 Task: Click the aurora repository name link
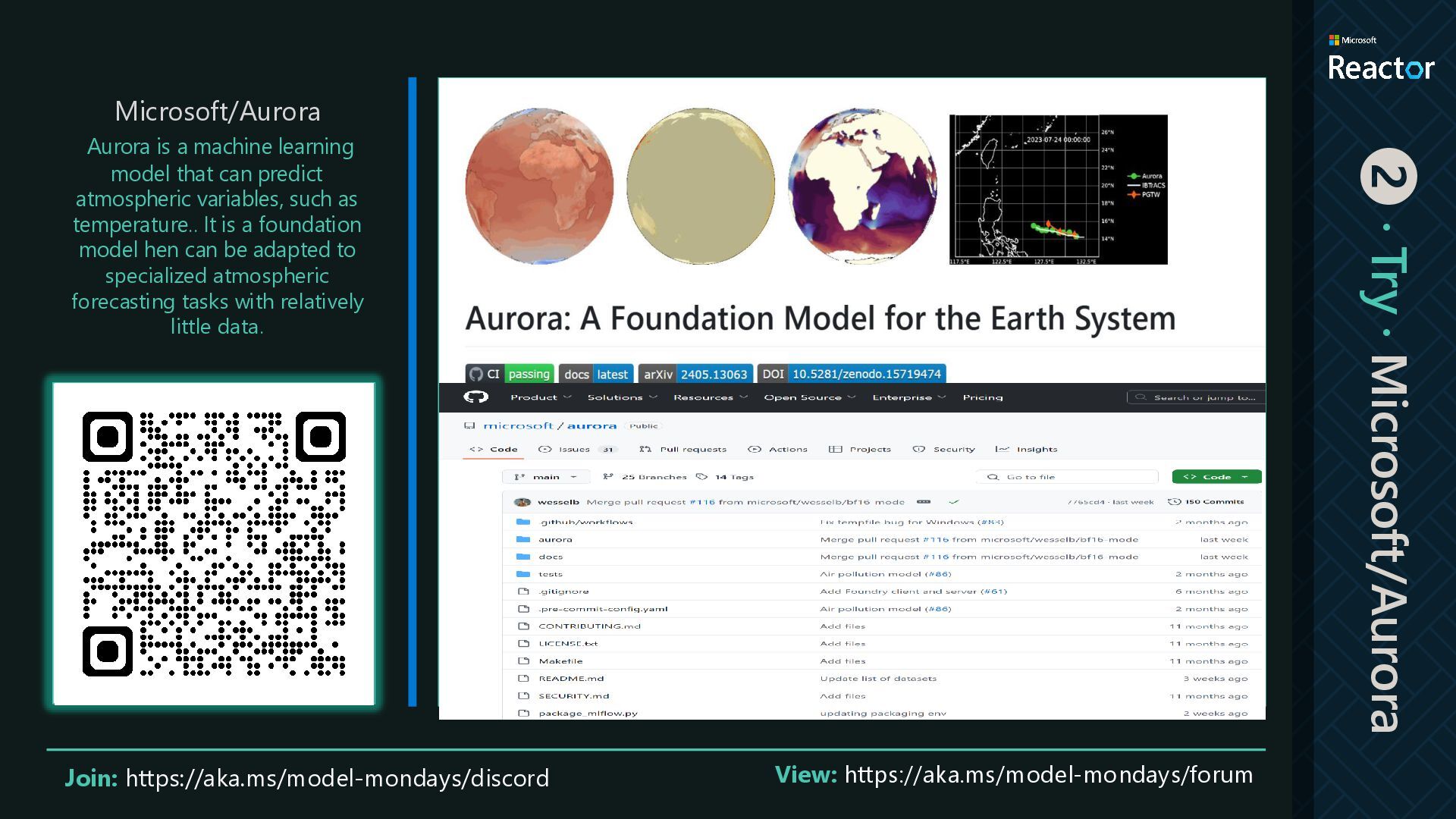591,425
